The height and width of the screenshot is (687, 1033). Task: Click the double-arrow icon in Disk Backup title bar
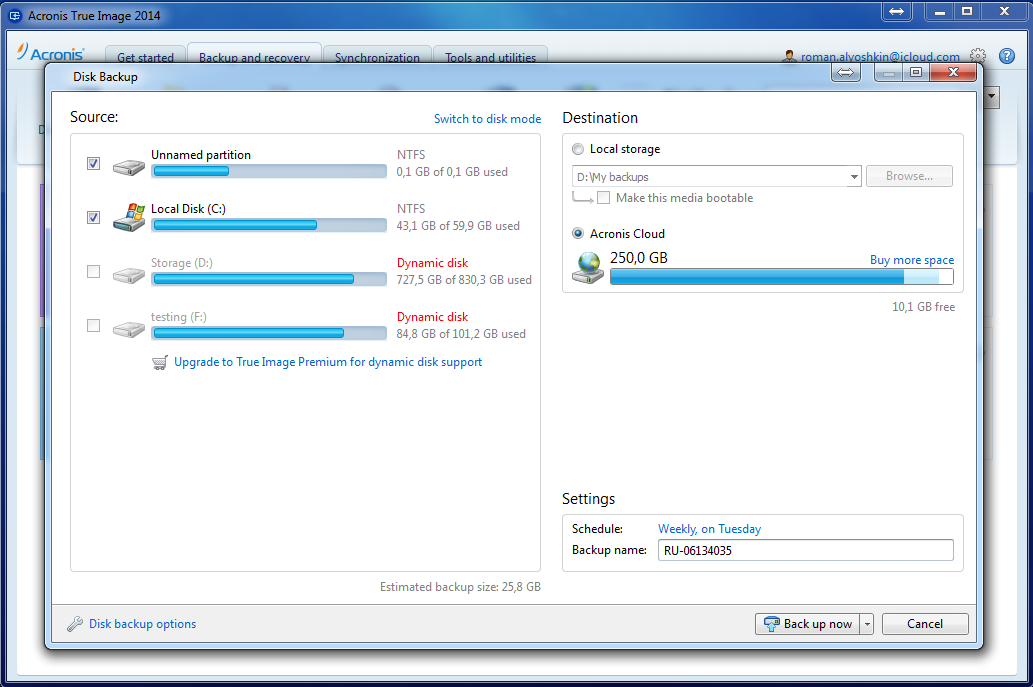pos(846,72)
